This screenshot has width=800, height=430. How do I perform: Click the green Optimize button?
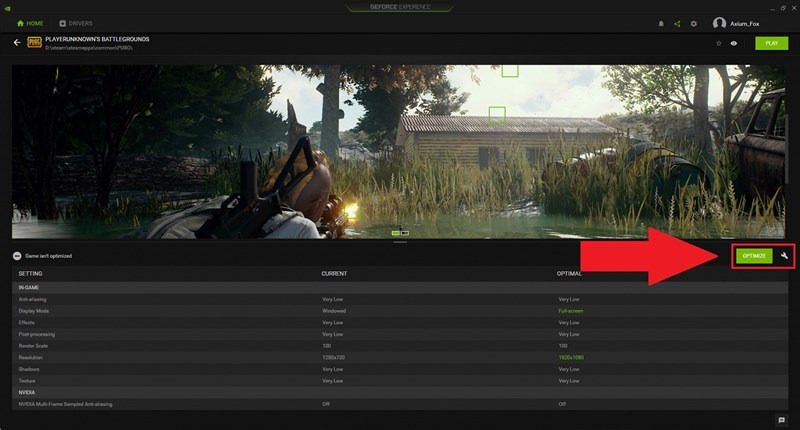[x=754, y=256]
